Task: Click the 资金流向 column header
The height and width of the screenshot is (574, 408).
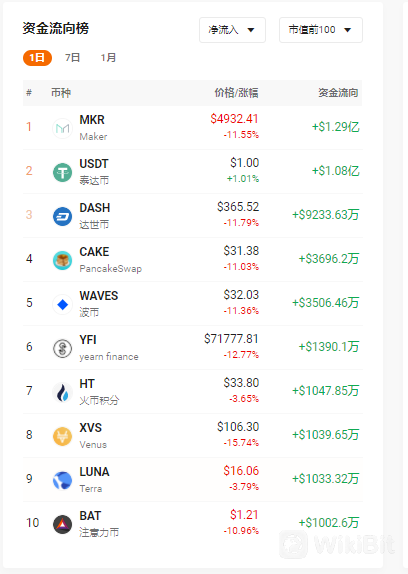Action: tap(338, 93)
